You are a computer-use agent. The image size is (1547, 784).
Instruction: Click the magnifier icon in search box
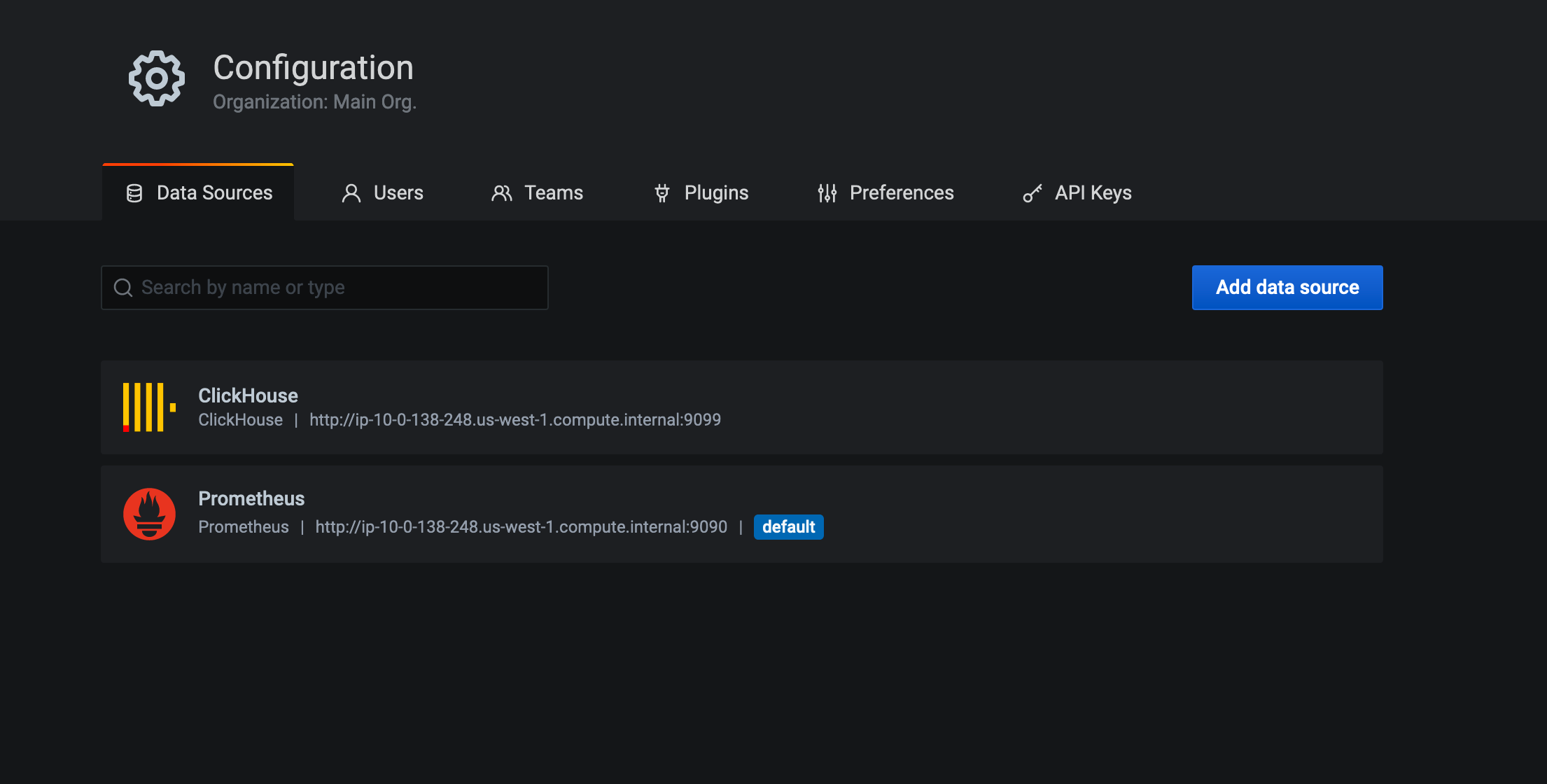click(x=123, y=288)
